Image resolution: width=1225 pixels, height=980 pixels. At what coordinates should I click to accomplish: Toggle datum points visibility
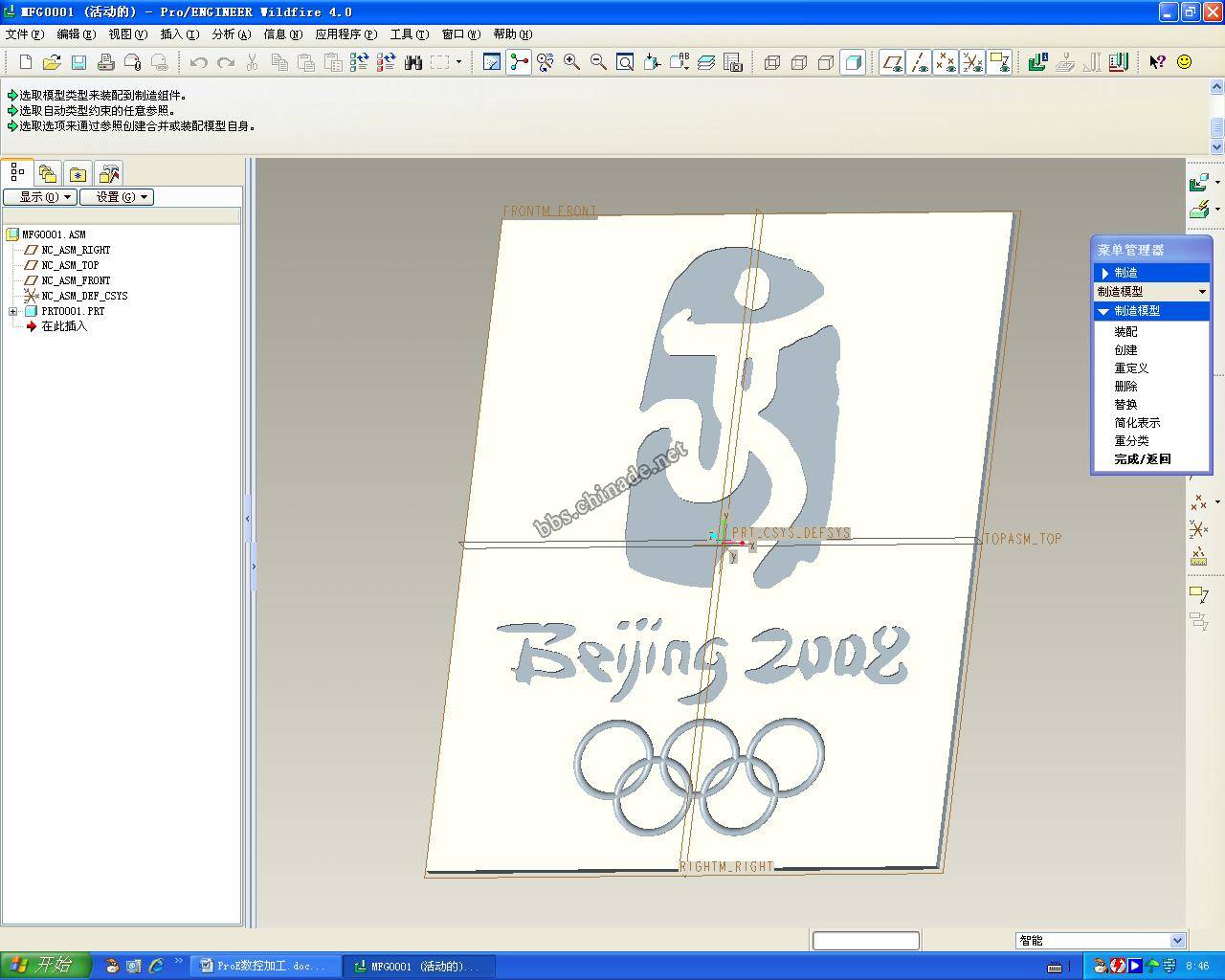[946, 62]
